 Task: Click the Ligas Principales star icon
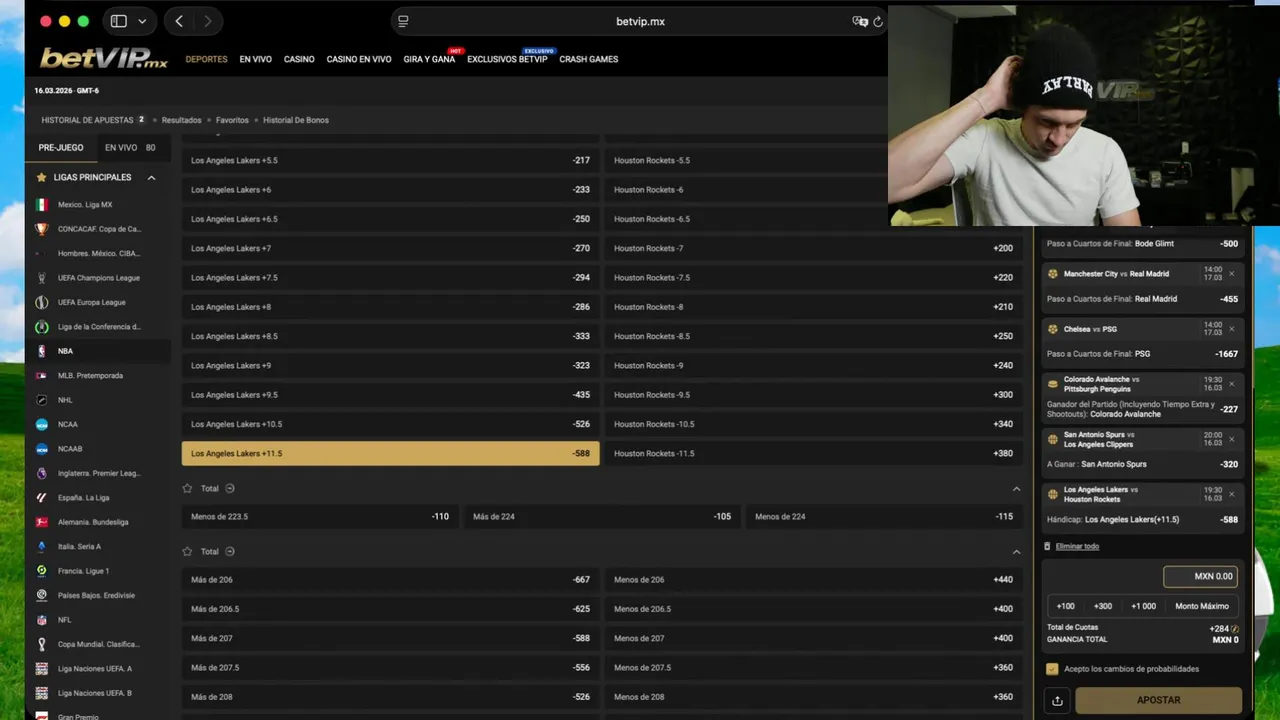(x=41, y=177)
